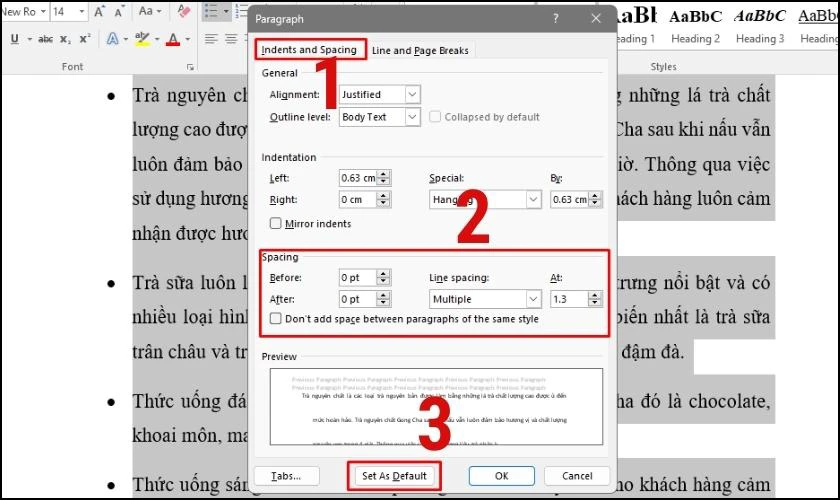Click the Bullets list icon
Viewport: 840px width, 500px height.
(212, 11)
